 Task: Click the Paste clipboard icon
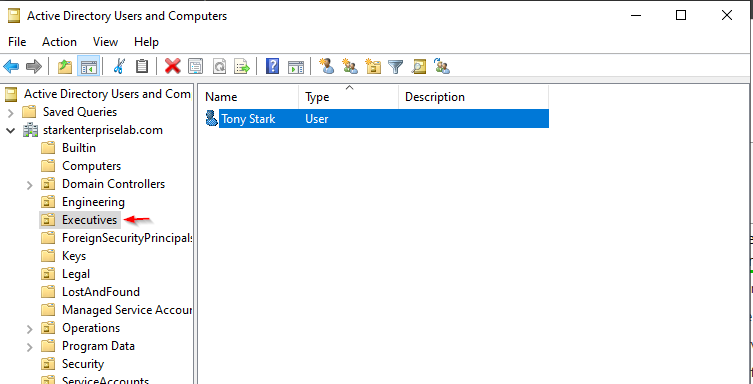pos(142,66)
